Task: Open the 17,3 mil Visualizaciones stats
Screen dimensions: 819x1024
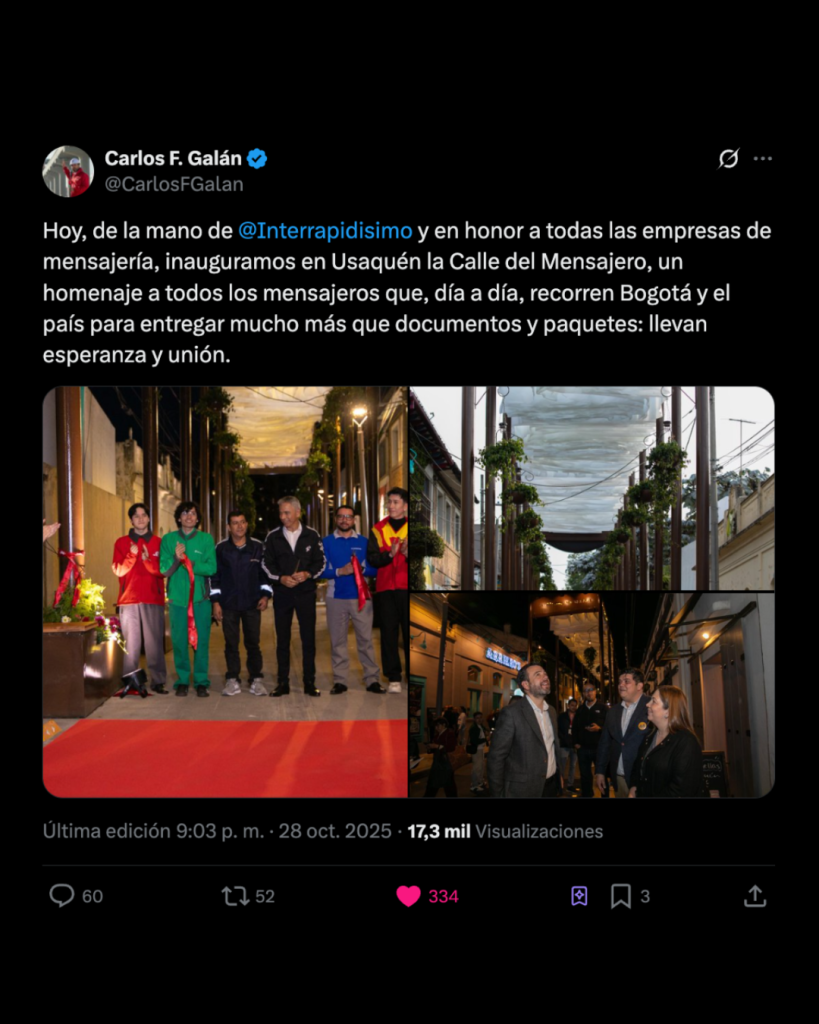Action: [505, 831]
